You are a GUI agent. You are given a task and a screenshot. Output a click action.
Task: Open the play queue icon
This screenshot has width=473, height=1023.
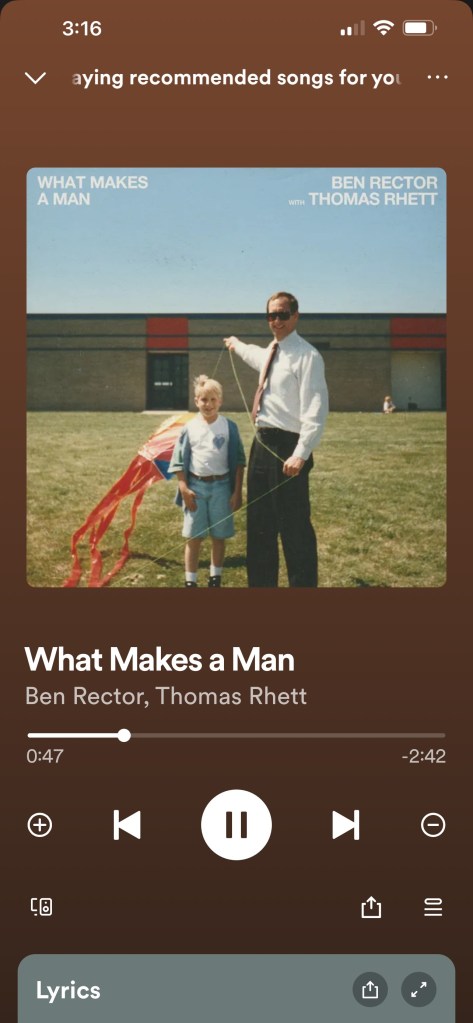[433, 907]
